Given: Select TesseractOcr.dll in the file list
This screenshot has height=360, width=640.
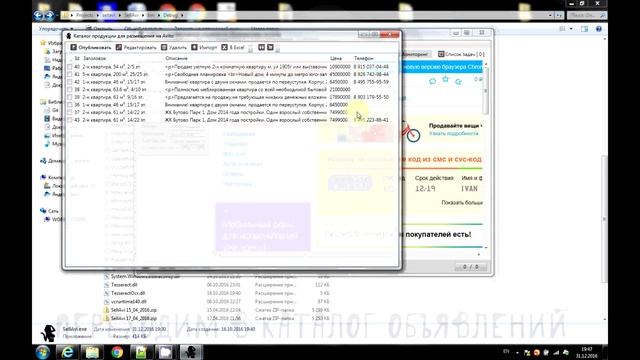Looking at the screenshot, I should point(128,293).
